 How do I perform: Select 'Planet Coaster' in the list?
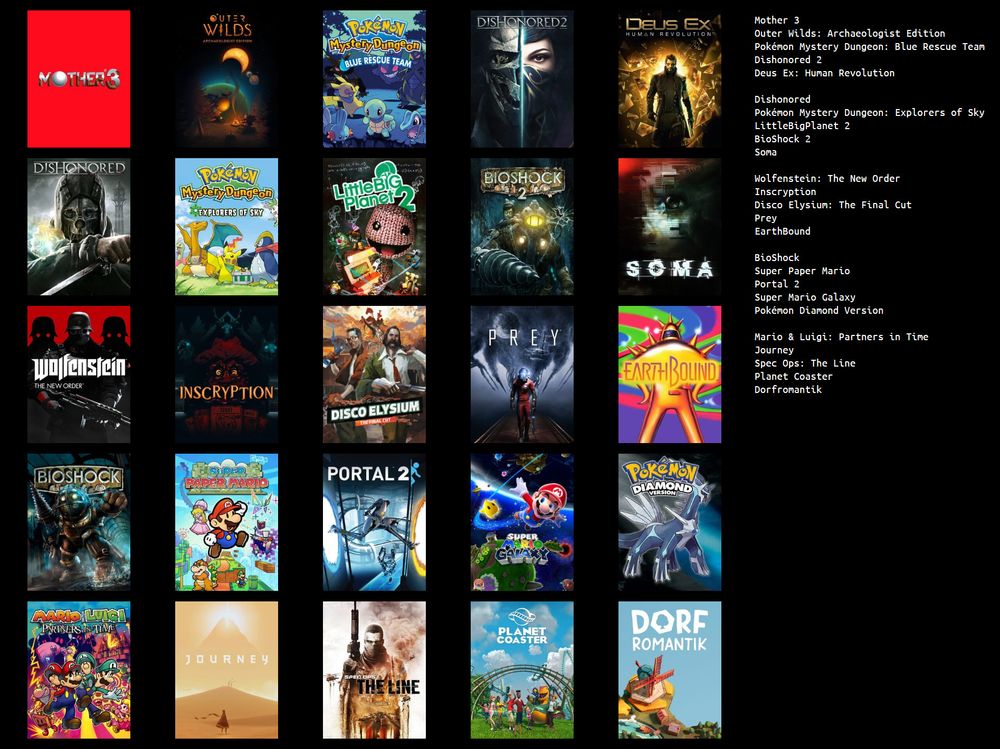click(793, 376)
